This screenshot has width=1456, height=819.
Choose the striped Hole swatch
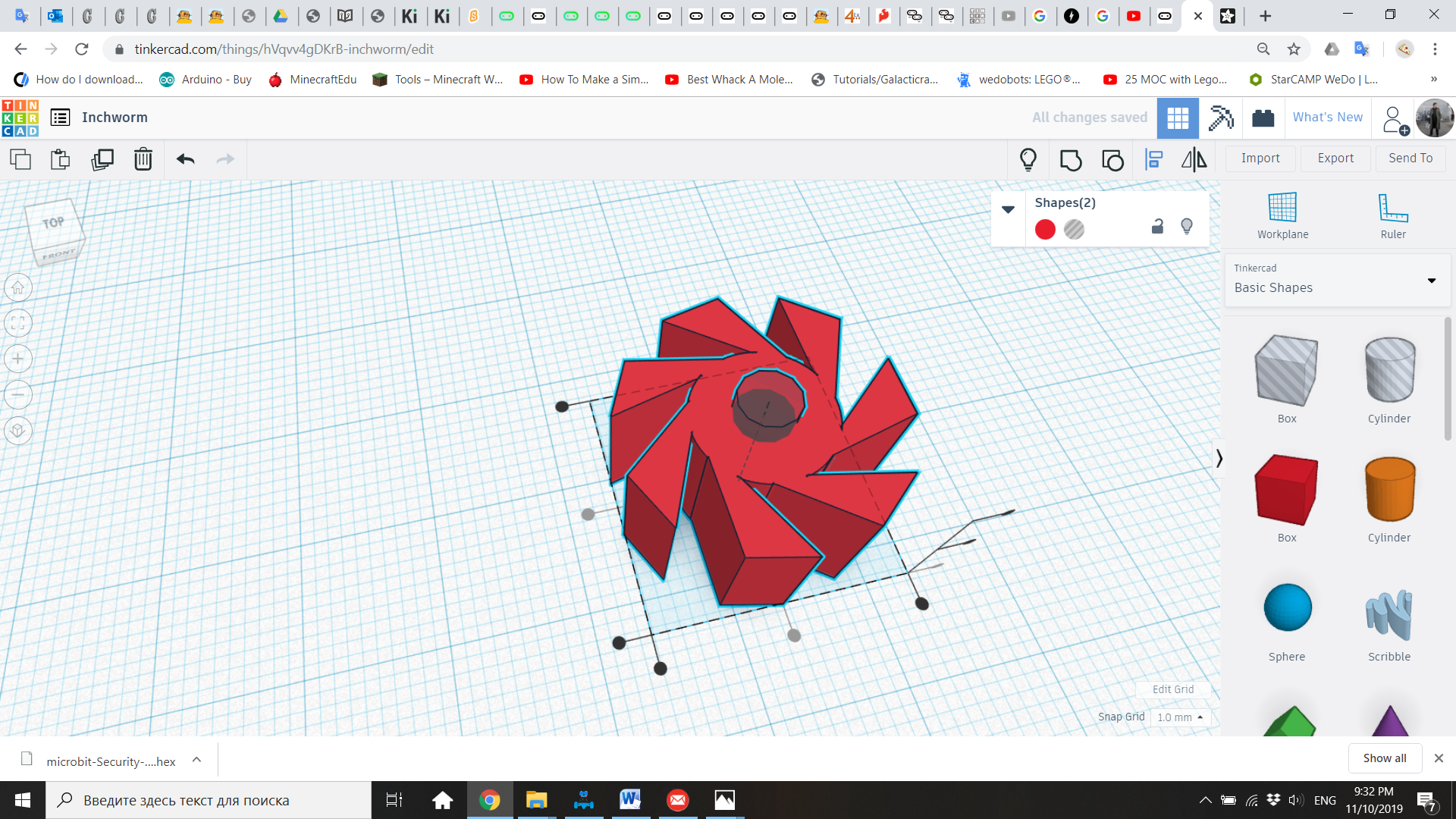(x=1074, y=229)
